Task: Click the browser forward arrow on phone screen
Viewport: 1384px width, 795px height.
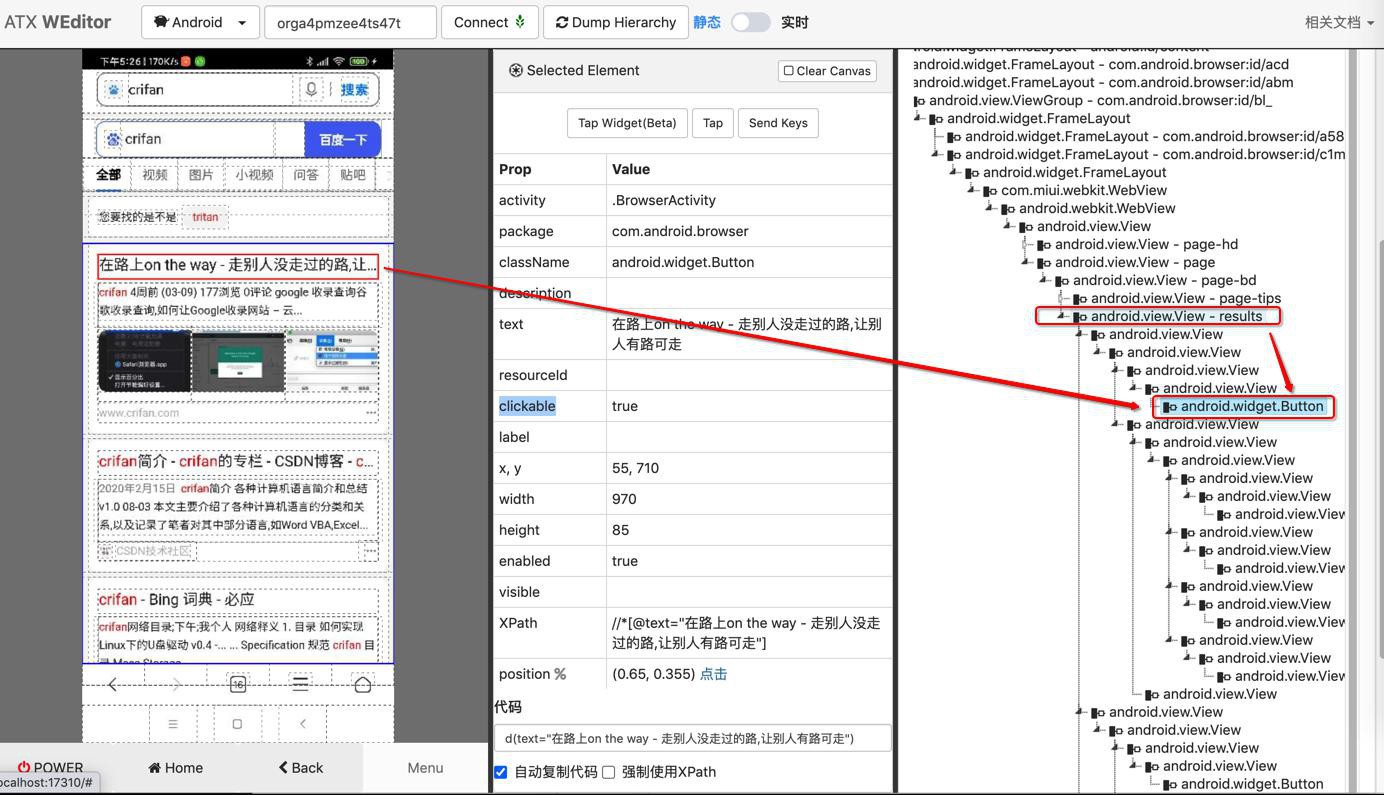Action: pos(176,684)
